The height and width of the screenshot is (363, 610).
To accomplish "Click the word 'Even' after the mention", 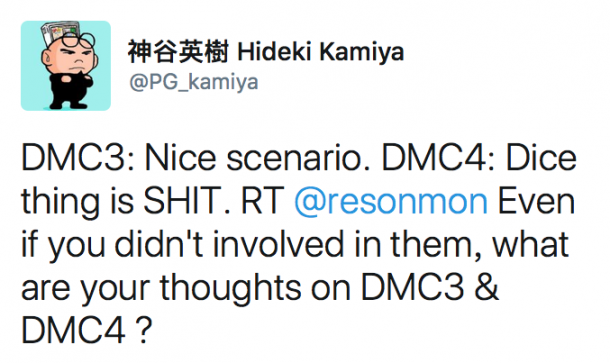I will (536, 201).
